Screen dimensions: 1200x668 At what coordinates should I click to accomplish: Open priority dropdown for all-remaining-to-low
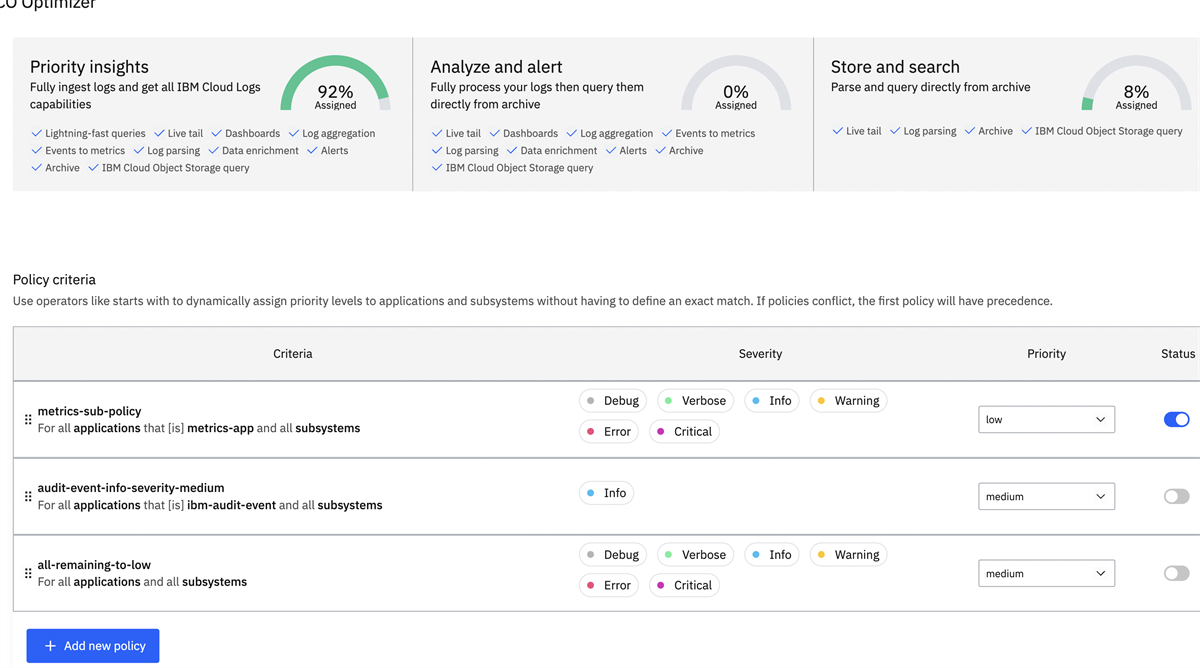tap(1046, 574)
